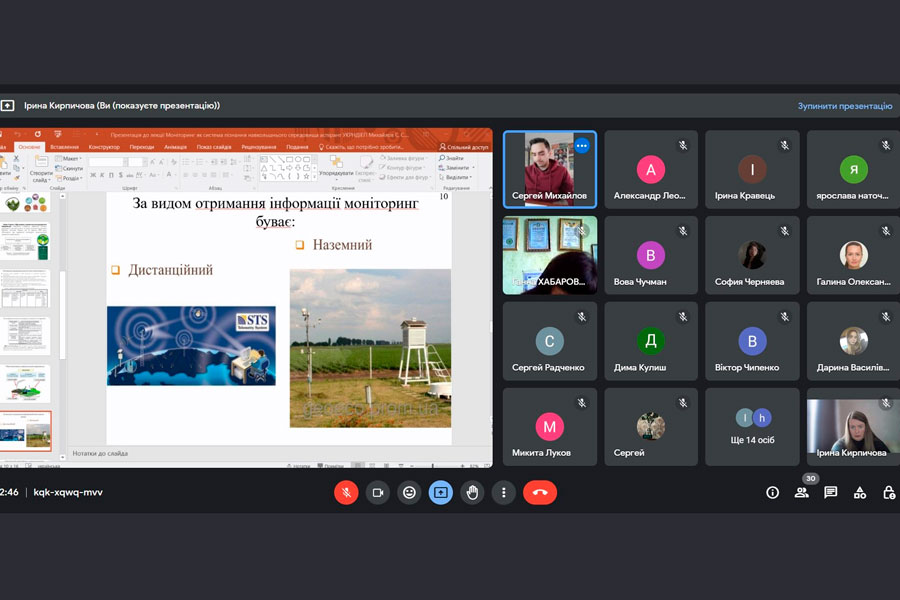Screen dimensions: 900x600
Task: Open 'Контур фігури' shape outline dropdown
Action: point(403,168)
